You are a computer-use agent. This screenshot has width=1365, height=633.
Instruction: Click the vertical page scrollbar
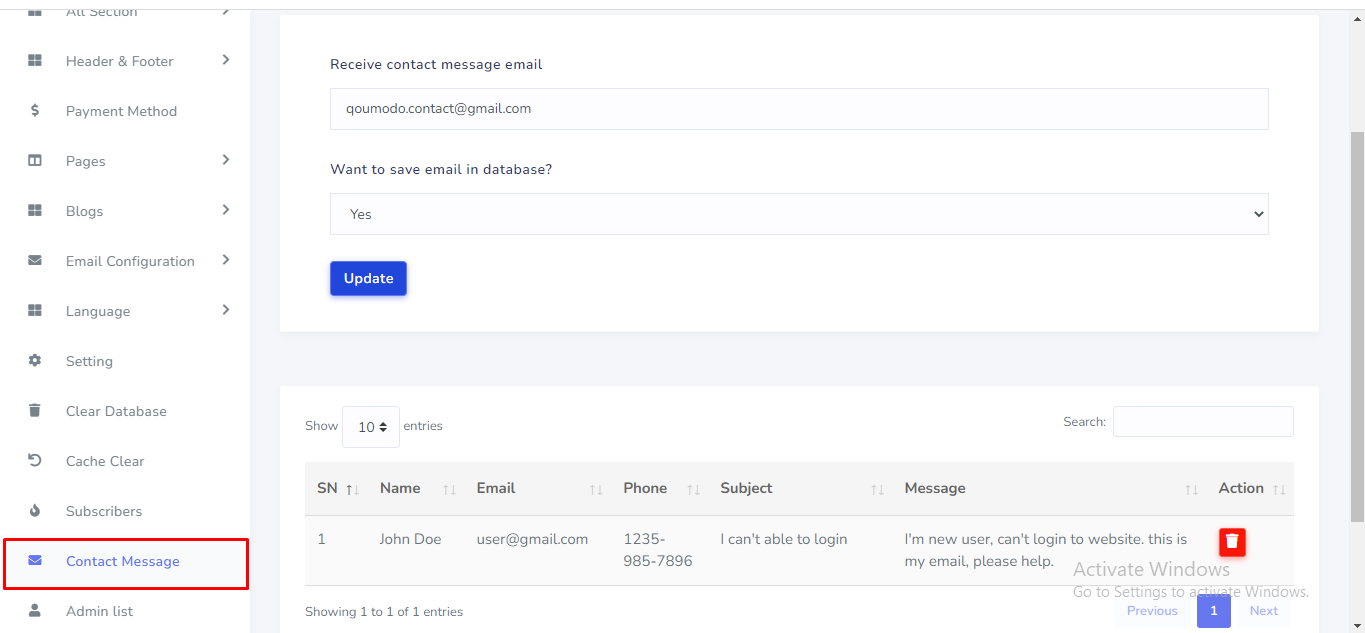click(x=1357, y=320)
